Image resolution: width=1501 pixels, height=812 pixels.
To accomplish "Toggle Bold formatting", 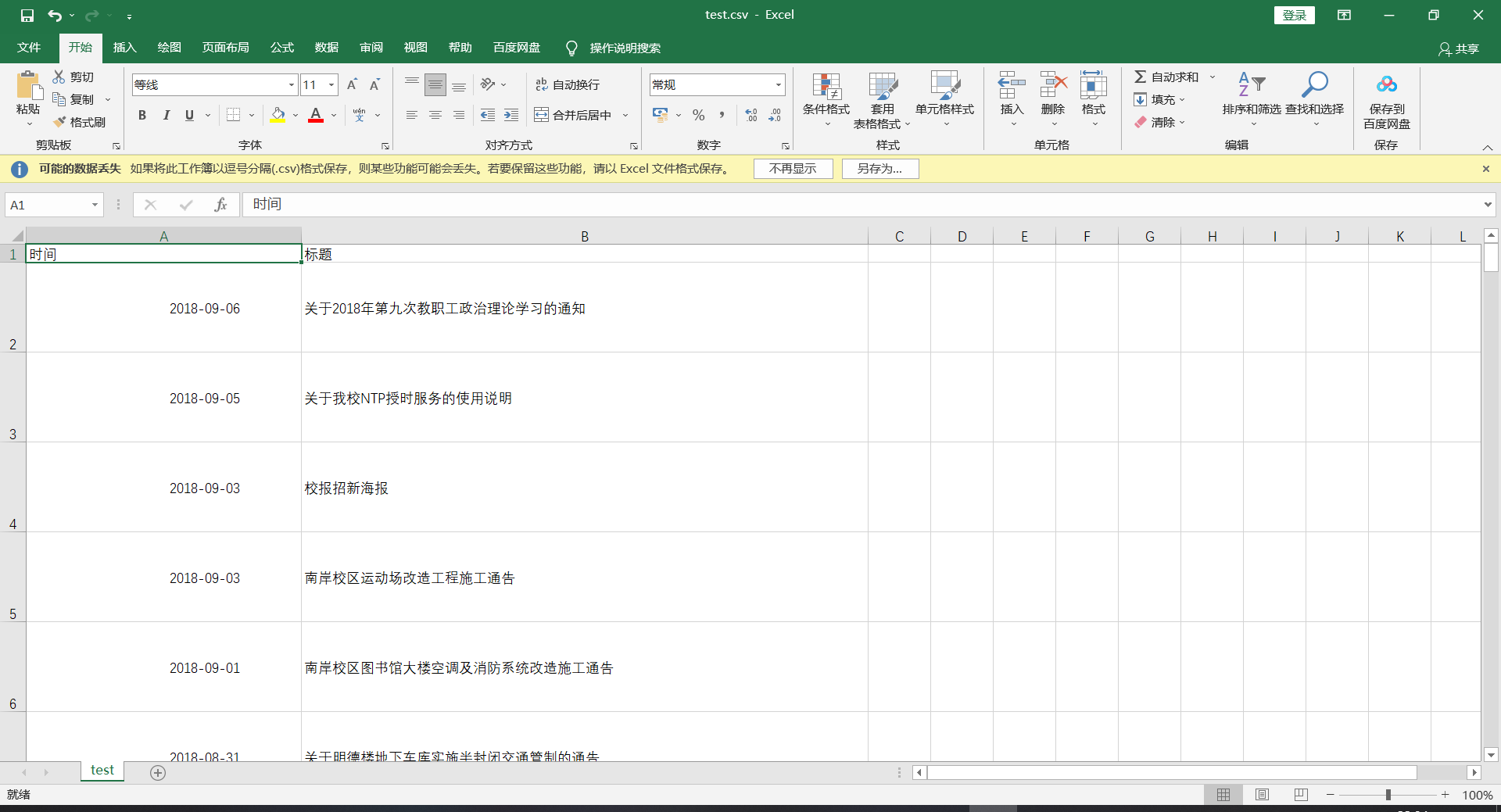I will tap(142, 115).
